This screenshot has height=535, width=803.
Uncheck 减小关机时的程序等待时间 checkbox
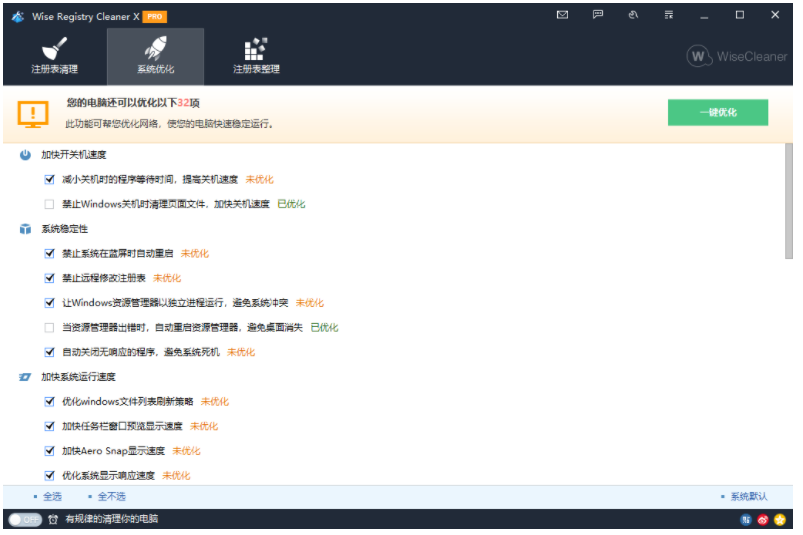(x=50, y=179)
